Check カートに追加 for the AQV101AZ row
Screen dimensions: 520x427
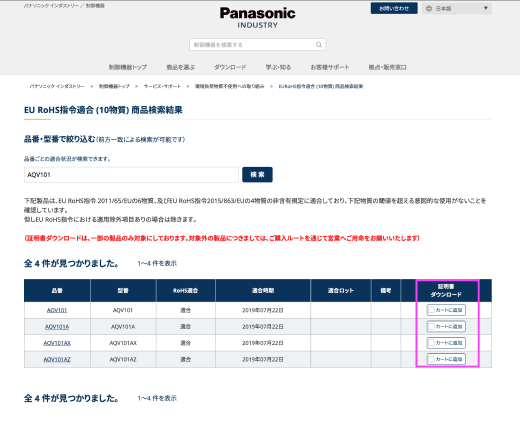446,359
